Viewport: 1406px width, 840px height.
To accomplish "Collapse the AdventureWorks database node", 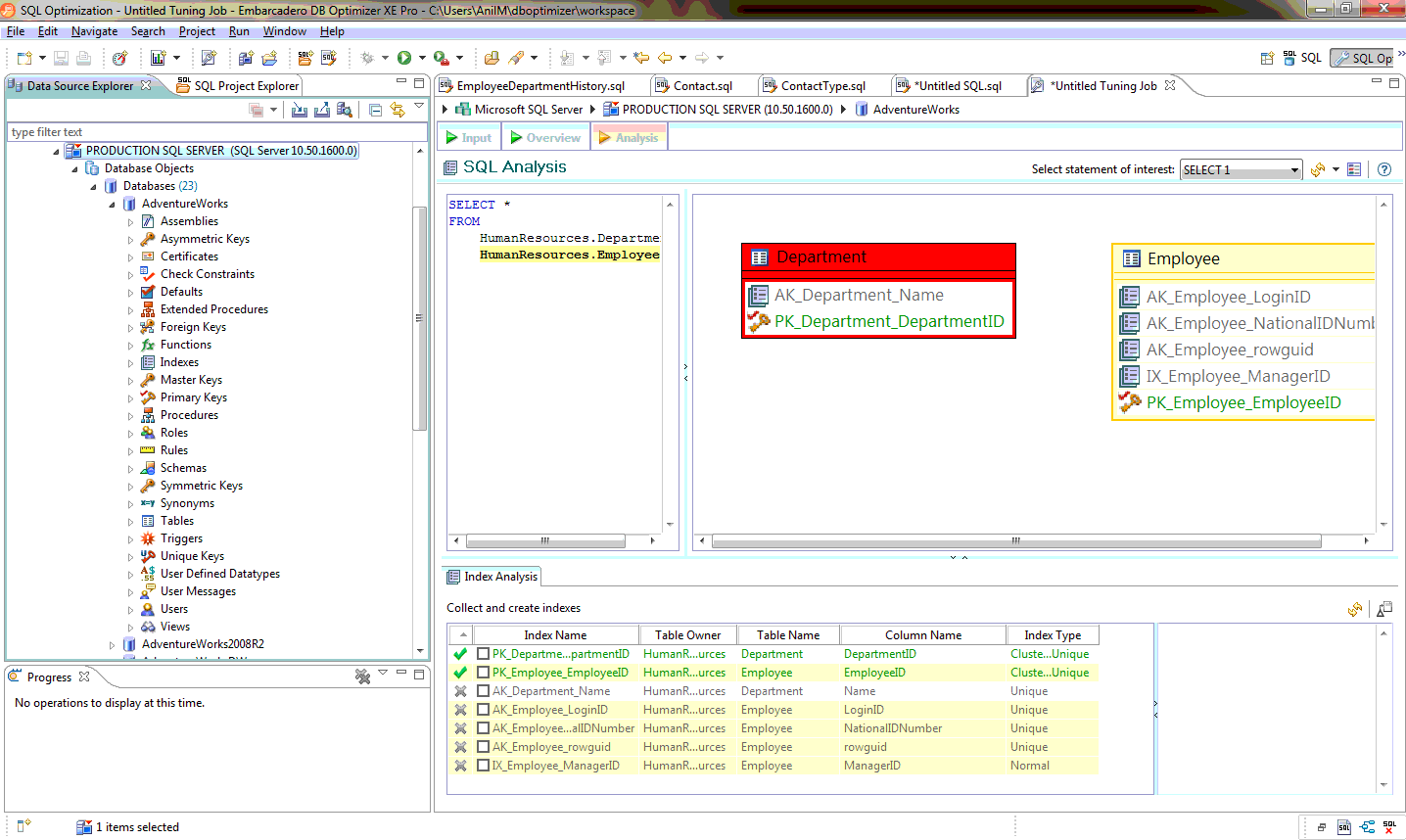I will 112,205.
